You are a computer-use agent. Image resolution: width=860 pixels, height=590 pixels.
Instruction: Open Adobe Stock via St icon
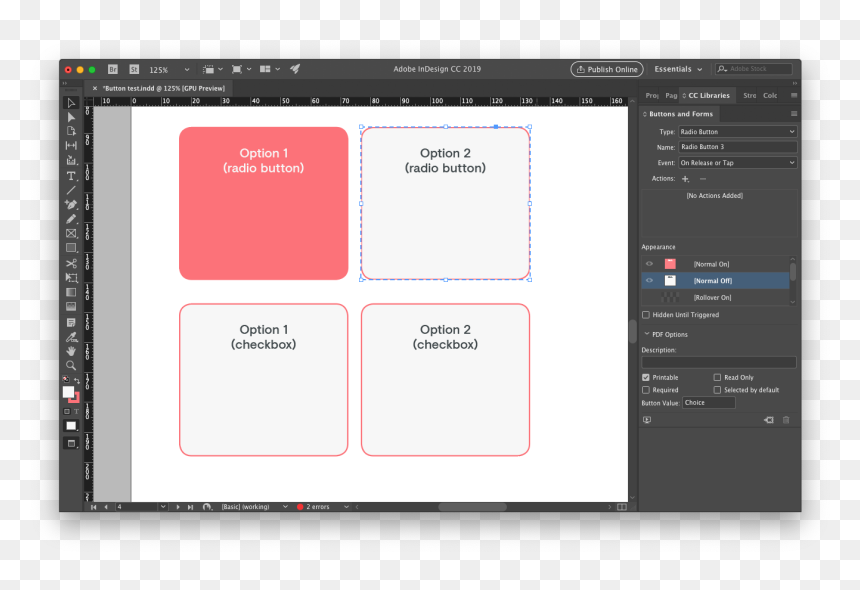point(134,69)
